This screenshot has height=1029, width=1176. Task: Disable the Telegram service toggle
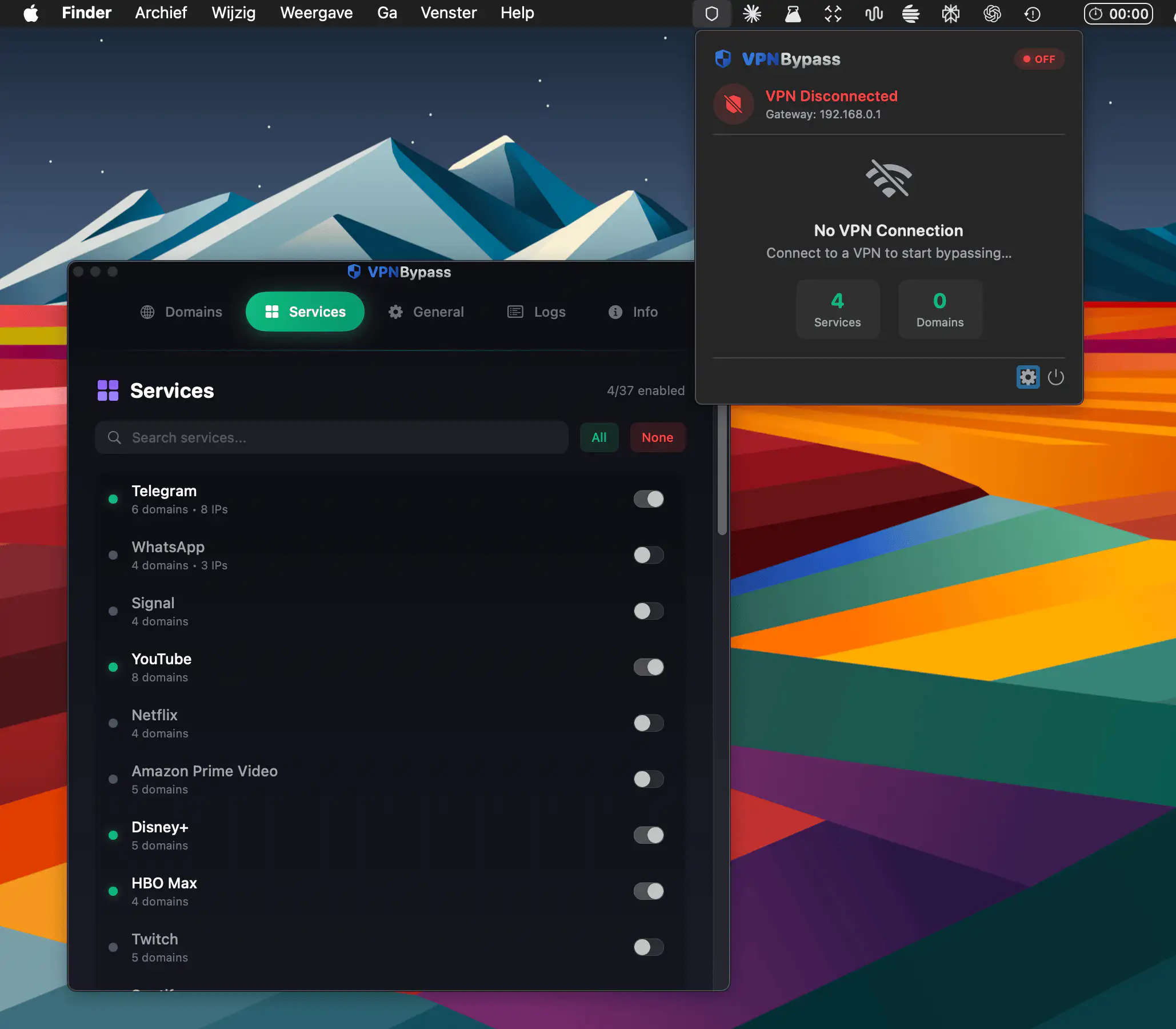point(648,499)
